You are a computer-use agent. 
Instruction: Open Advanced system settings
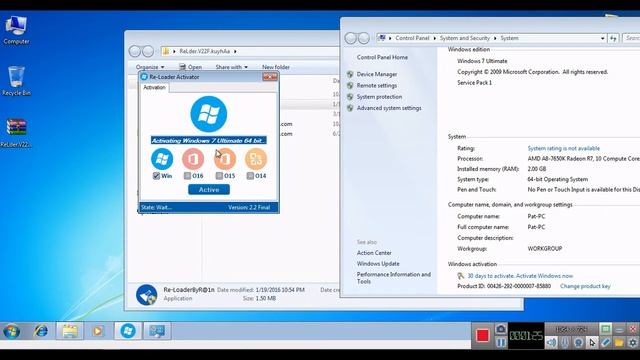click(x=389, y=108)
